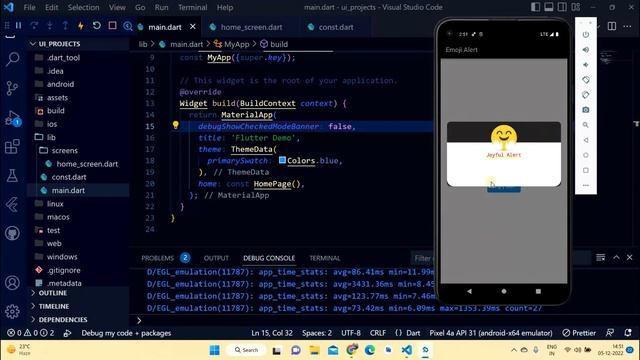Open the GitHub sidebar view

[x=12, y=233]
